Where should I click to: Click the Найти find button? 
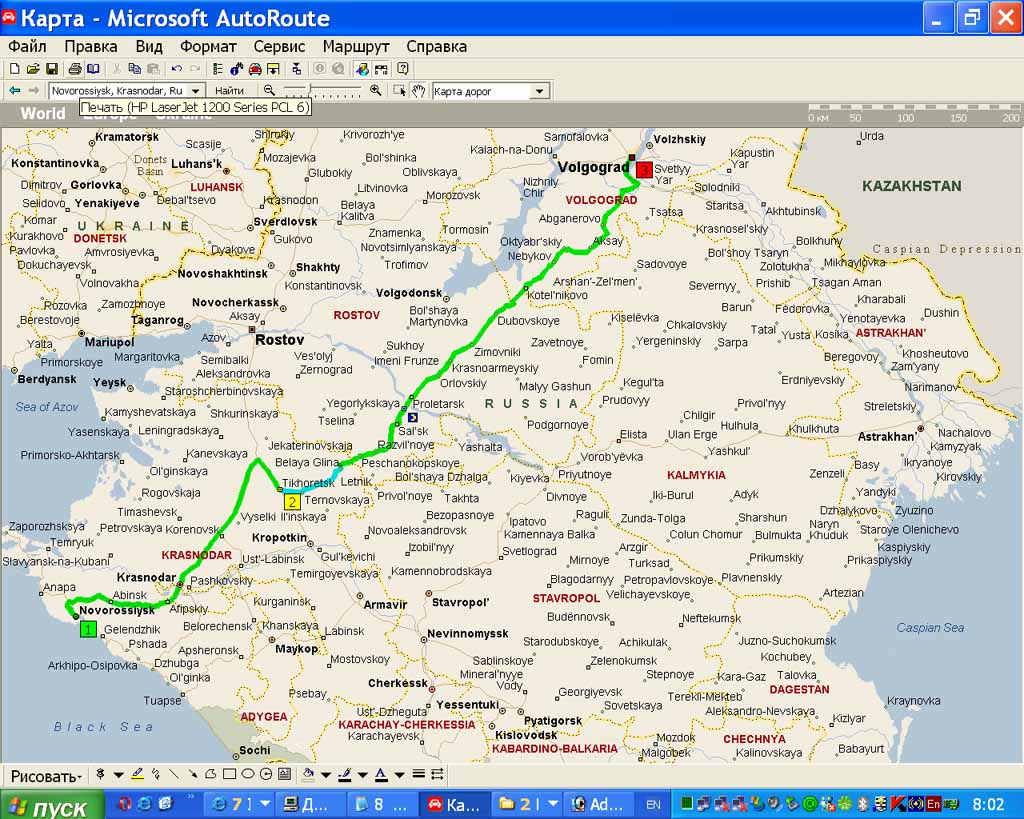[229, 91]
